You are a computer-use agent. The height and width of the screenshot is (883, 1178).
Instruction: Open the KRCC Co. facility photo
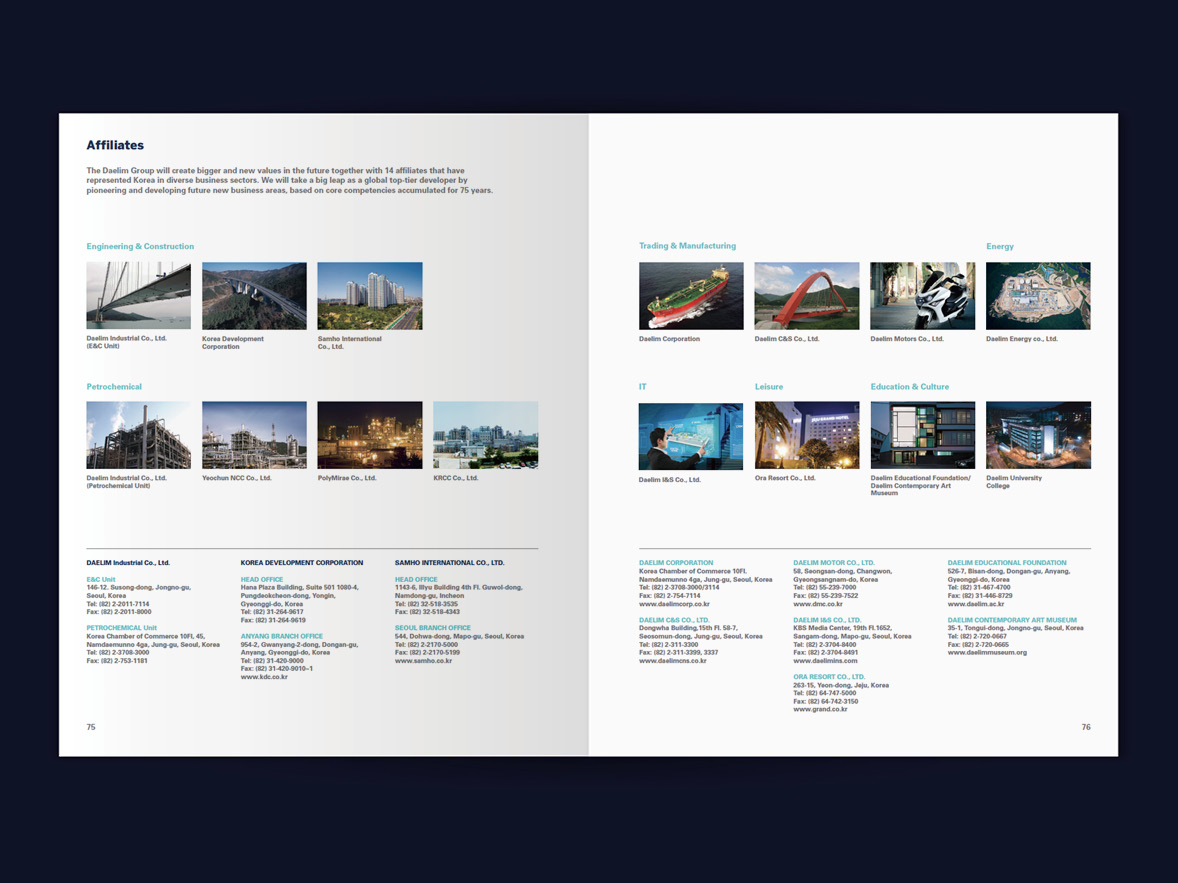[485, 435]
